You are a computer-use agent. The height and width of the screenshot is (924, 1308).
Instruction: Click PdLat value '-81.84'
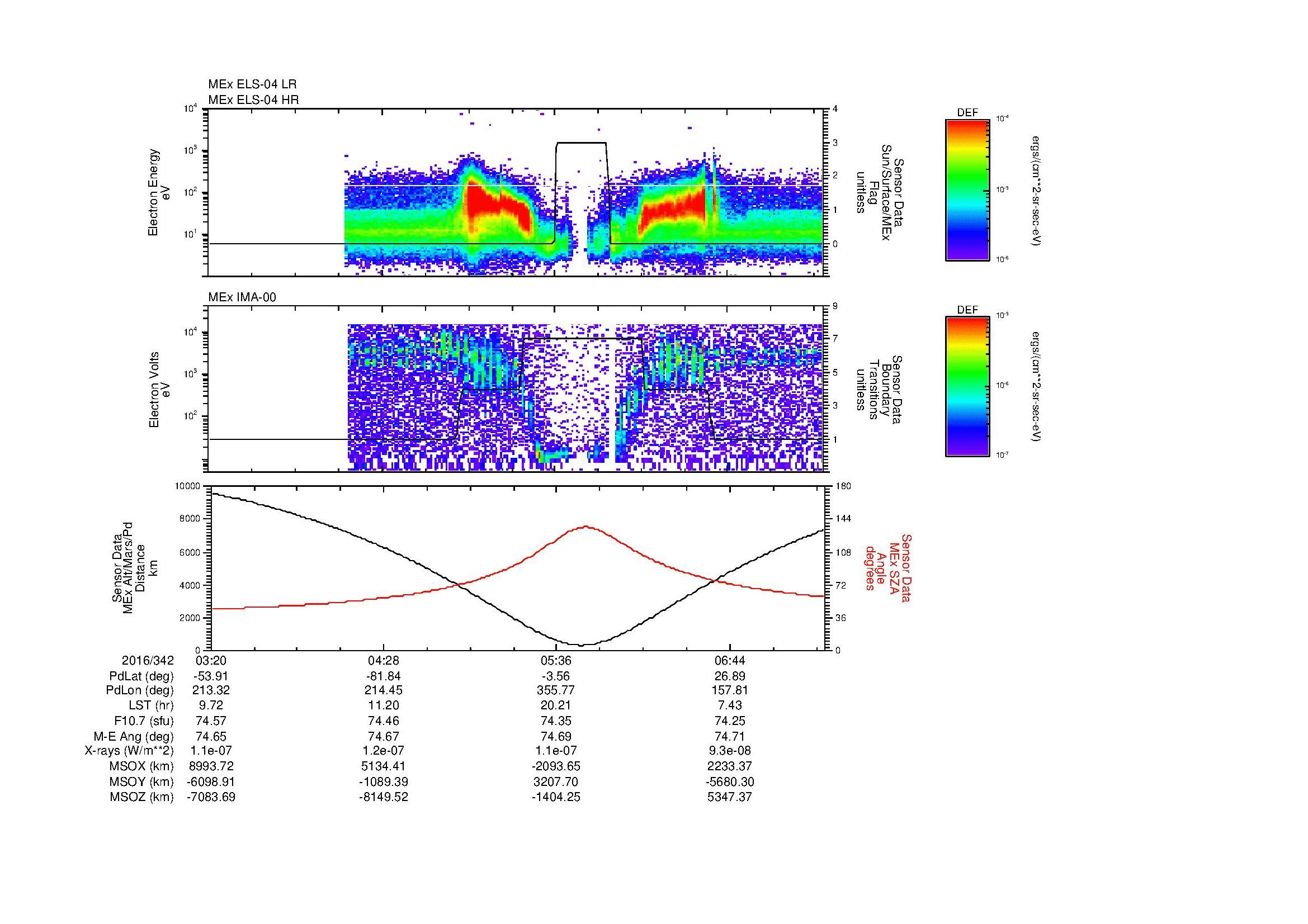click(x=384, y=676)
